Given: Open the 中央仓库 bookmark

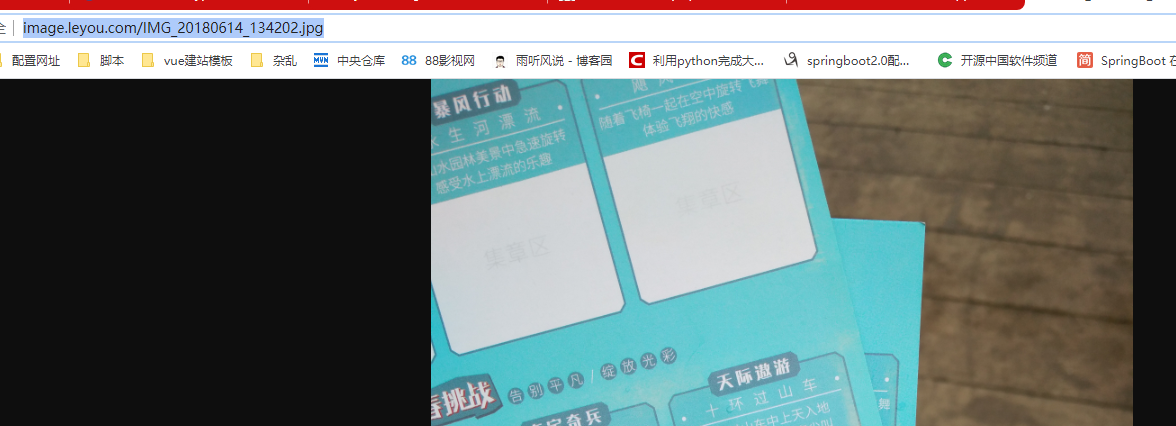Looking at the screenshot, I should click(x=350, y=61).
